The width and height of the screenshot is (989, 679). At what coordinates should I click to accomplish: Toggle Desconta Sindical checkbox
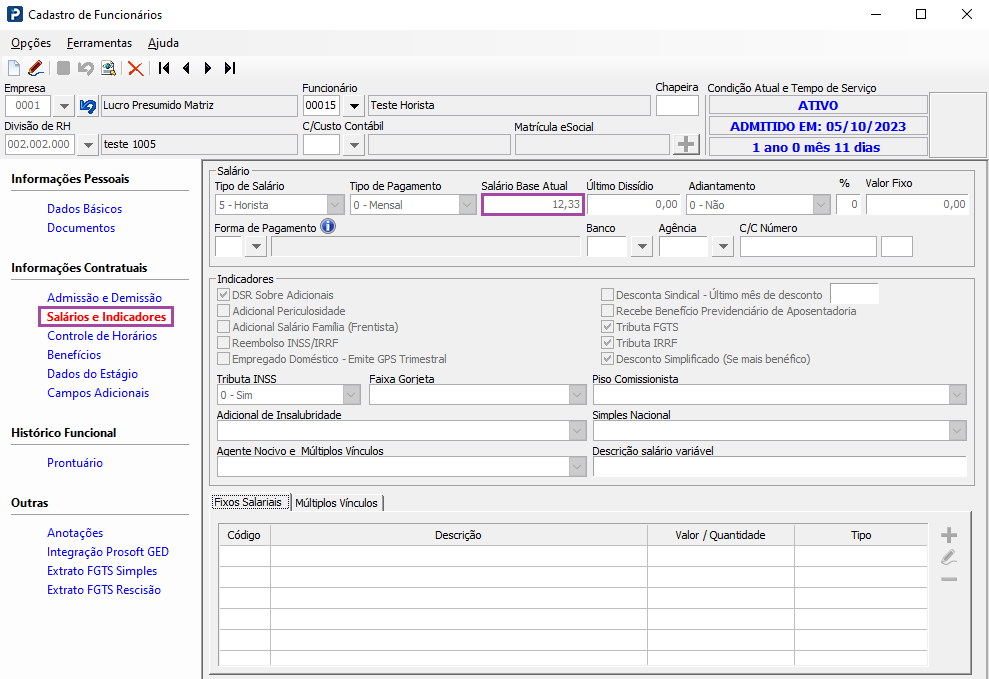(x=607, y=295)
